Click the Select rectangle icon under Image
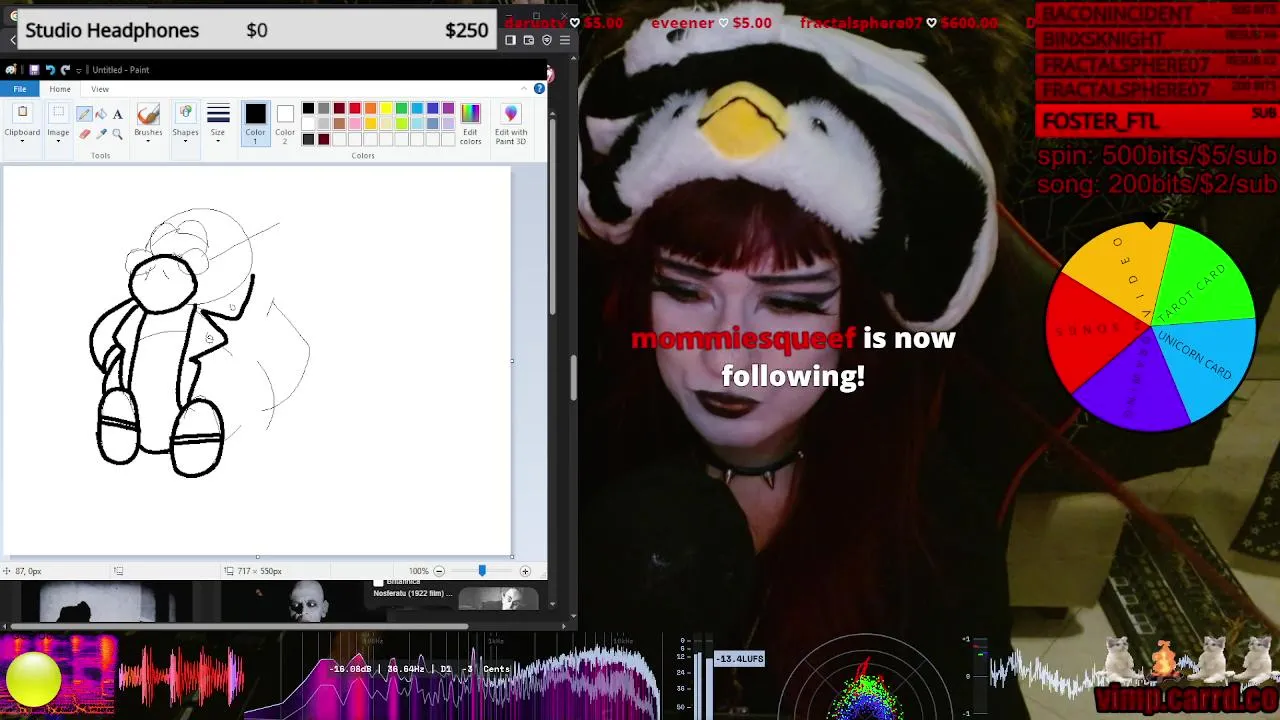 (58, 113)
